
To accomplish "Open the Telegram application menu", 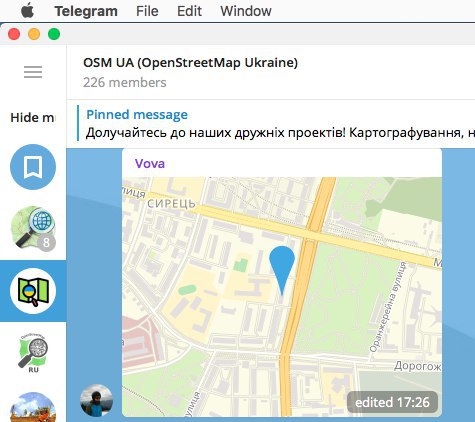I will pyautogui.click(x=86, y=11).
